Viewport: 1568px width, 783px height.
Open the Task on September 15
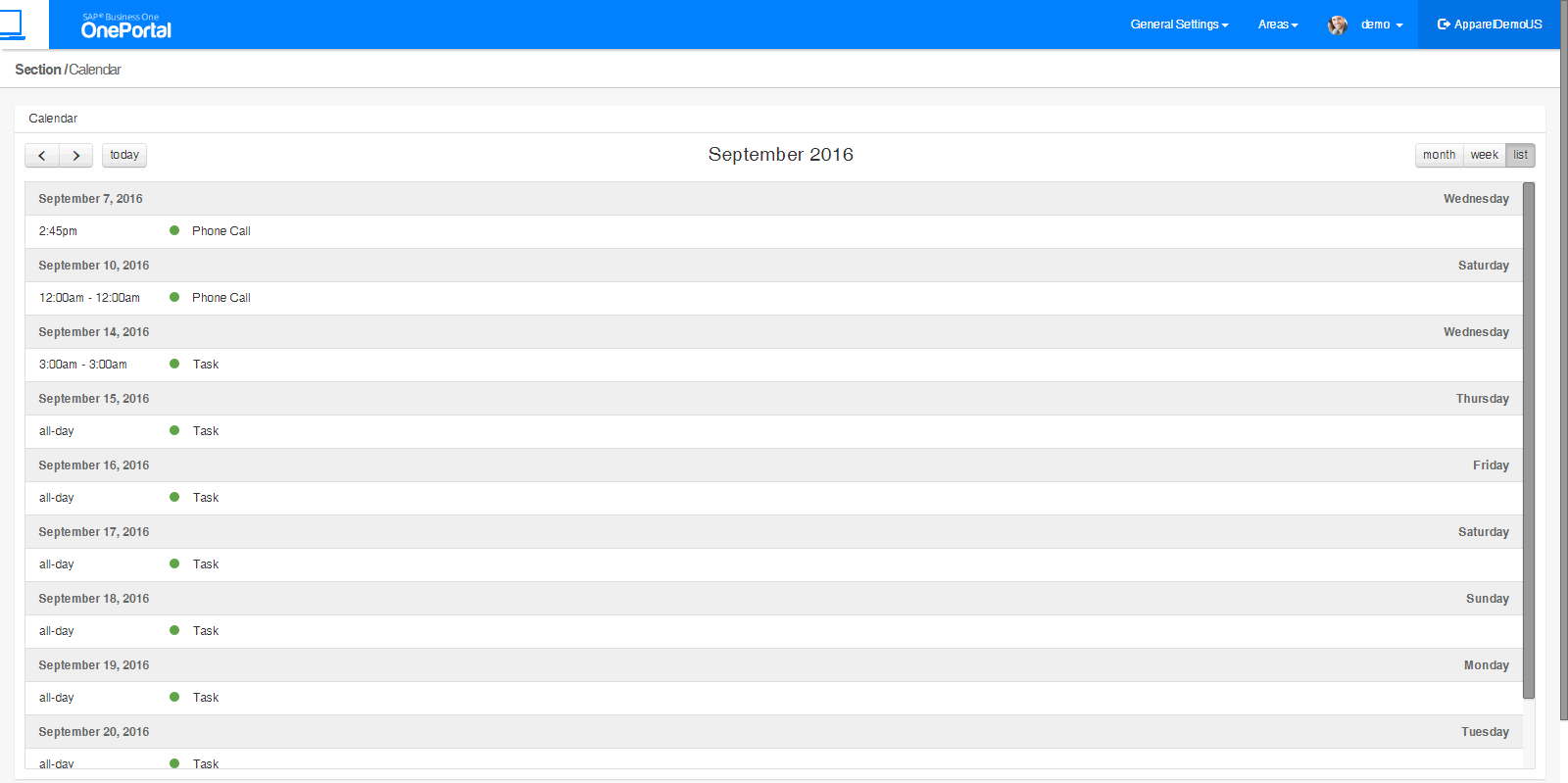(x=206, y=431)
